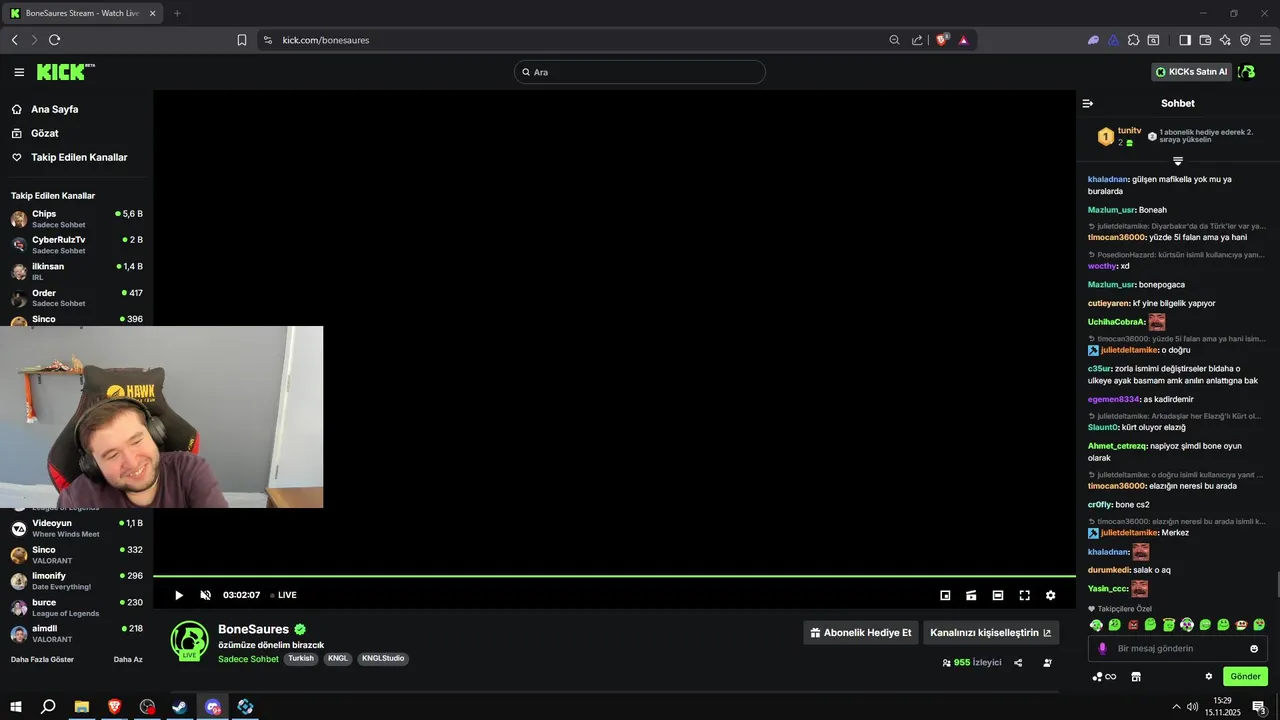Open username tunitv in leaderboard

(1129, 131)
